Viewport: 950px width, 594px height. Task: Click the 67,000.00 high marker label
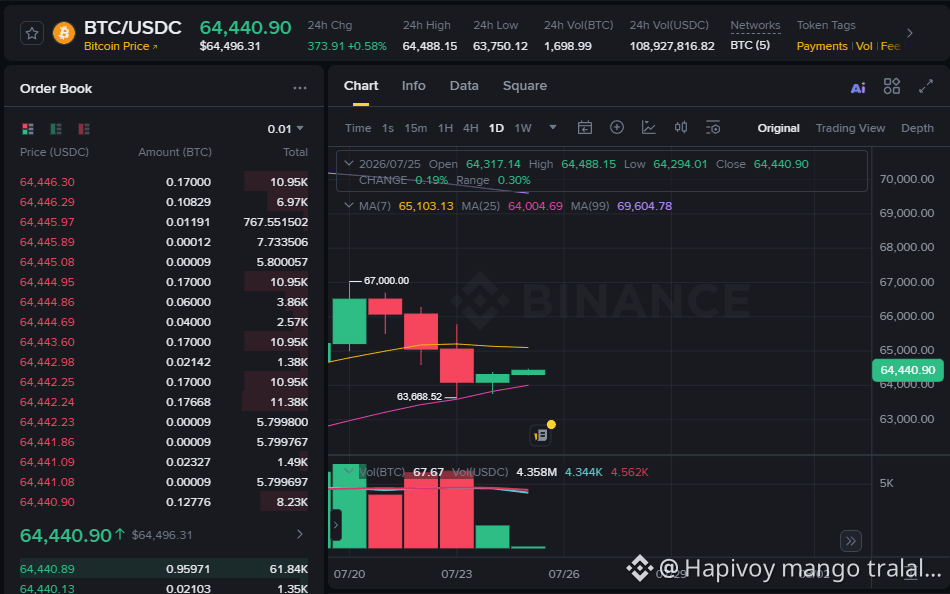tap(386, 281)
